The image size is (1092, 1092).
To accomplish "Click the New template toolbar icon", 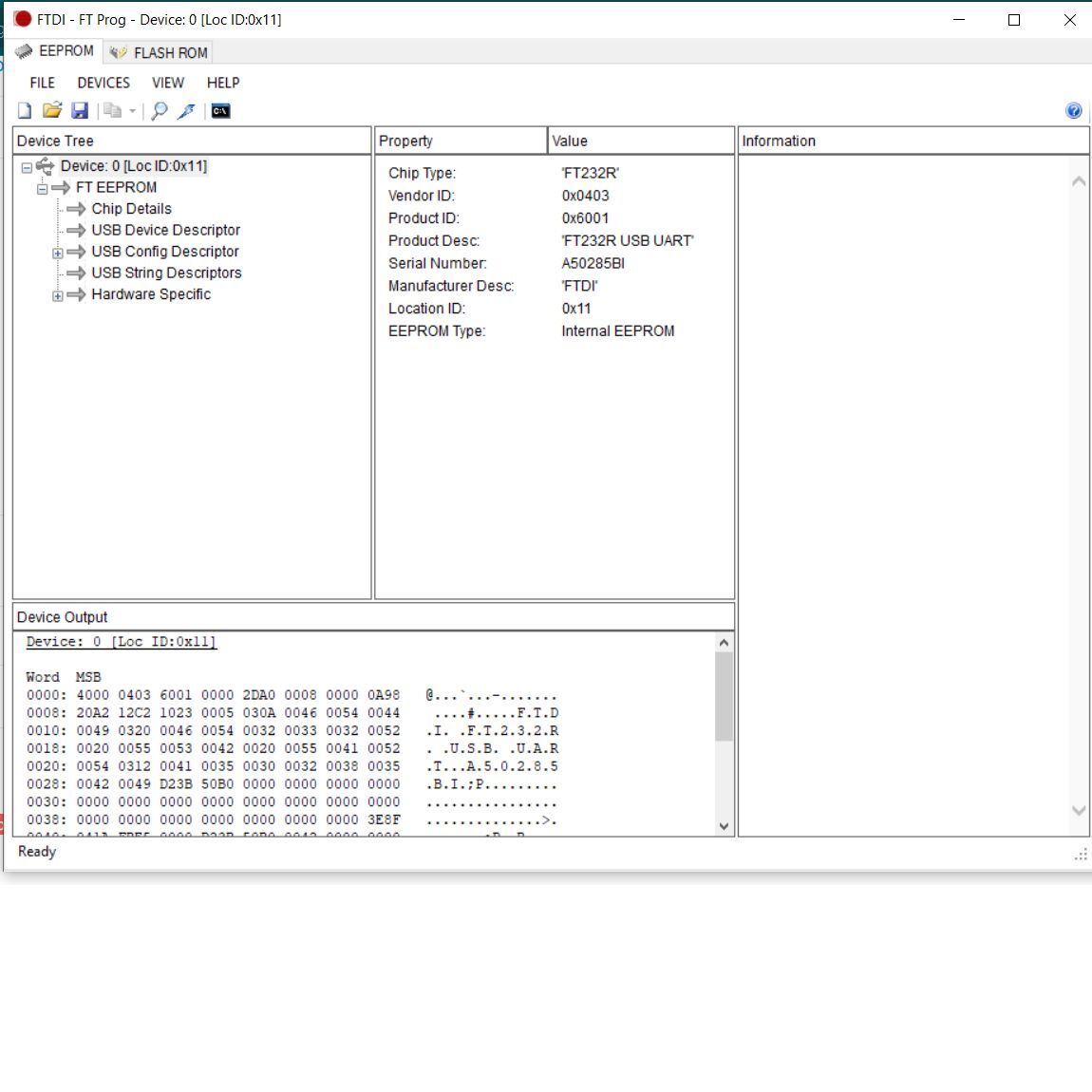I will click(x=25, y=111).
